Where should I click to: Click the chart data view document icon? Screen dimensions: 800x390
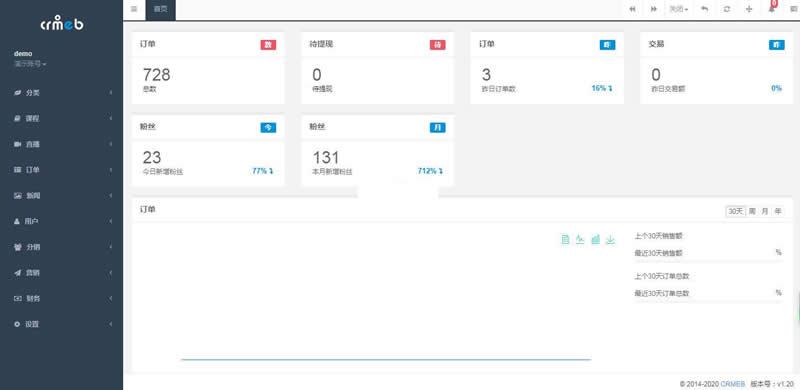[x=565, y=239]
